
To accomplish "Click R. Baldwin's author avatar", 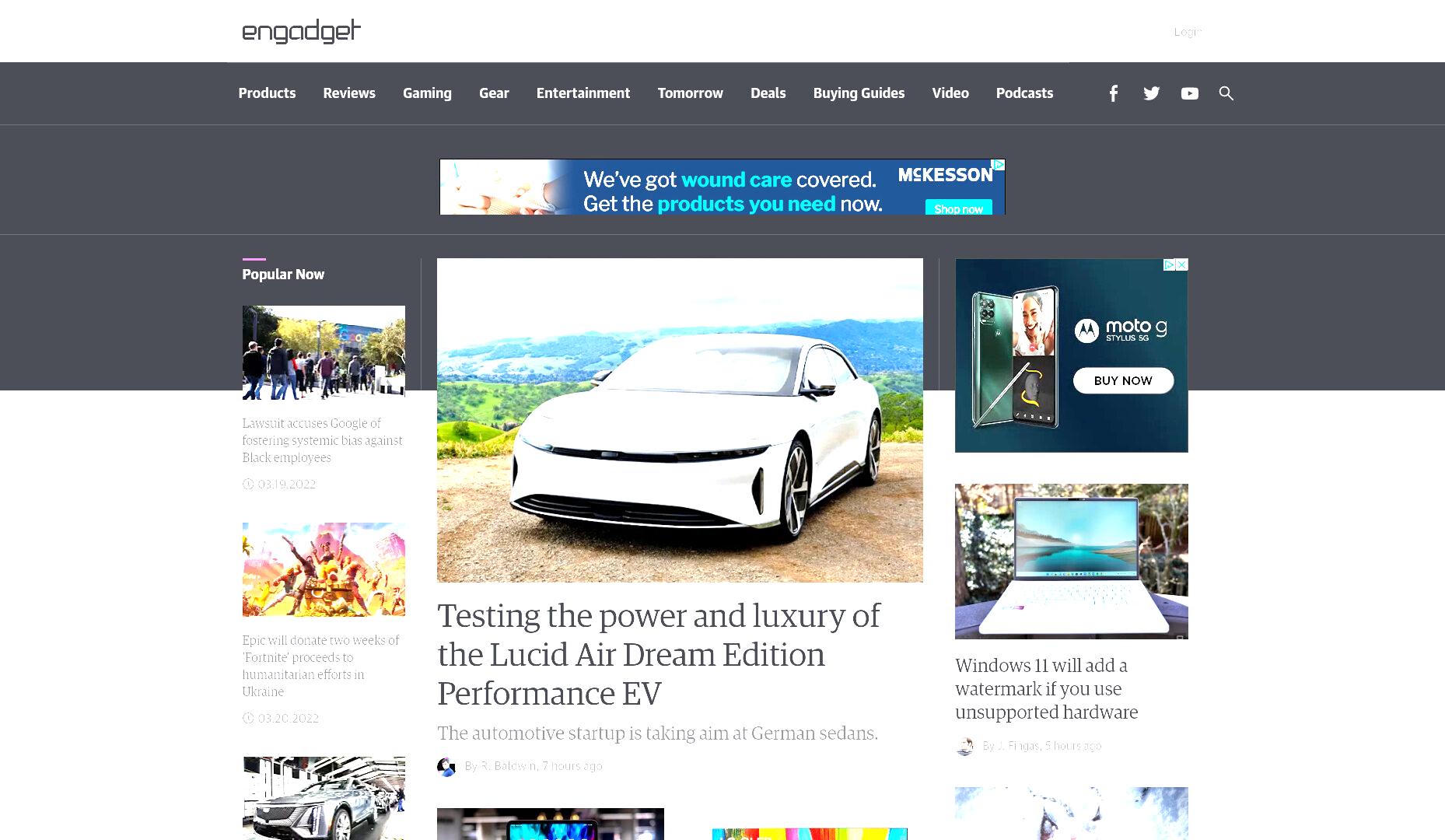I will pos(446,767).
